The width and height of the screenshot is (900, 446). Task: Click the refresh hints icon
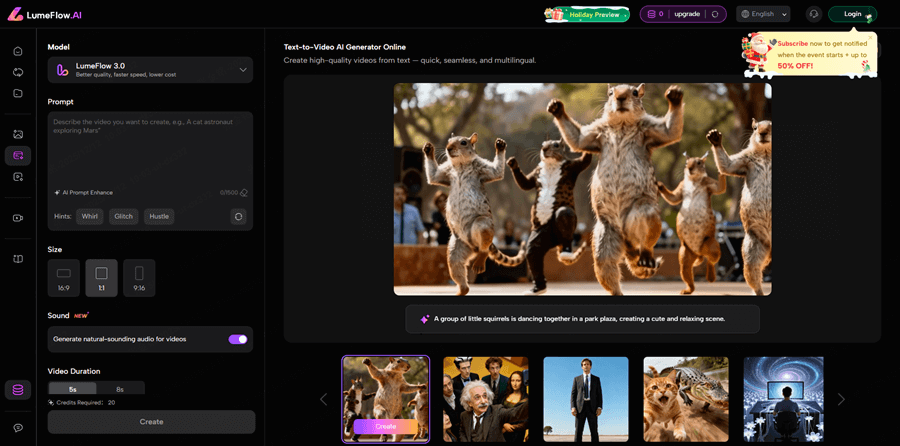(238, 216)
